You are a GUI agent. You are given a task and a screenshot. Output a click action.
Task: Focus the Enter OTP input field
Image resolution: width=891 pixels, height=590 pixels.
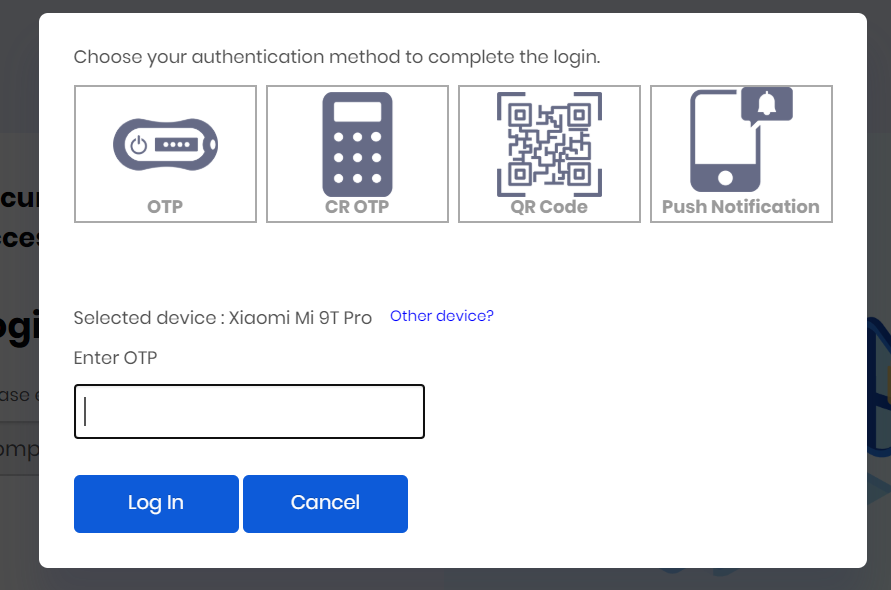click(248, 411)
